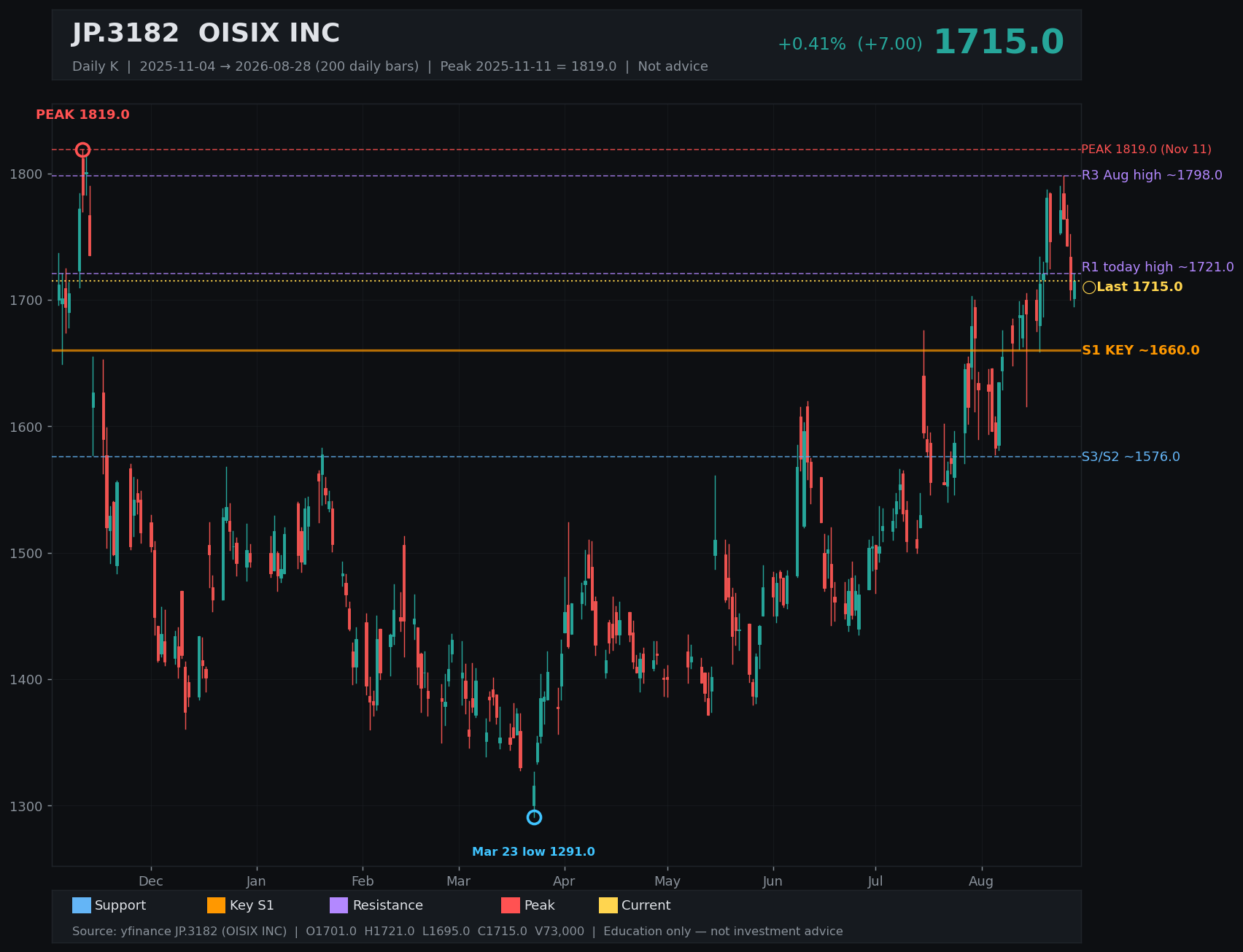
Task: Click the yellow Last price circle marker
Action: coord(1089,287)
